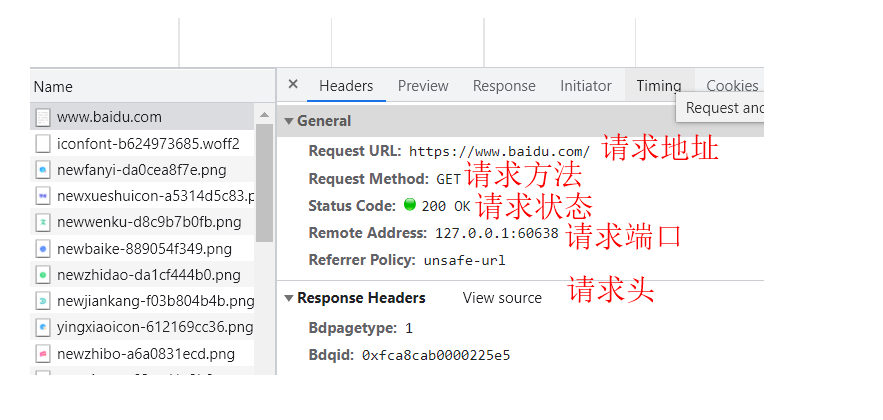The width and height of the screenshot is (883, 420).
Task: Select iconfont-b624973685.woff2 request
Action: click(142, 144)
